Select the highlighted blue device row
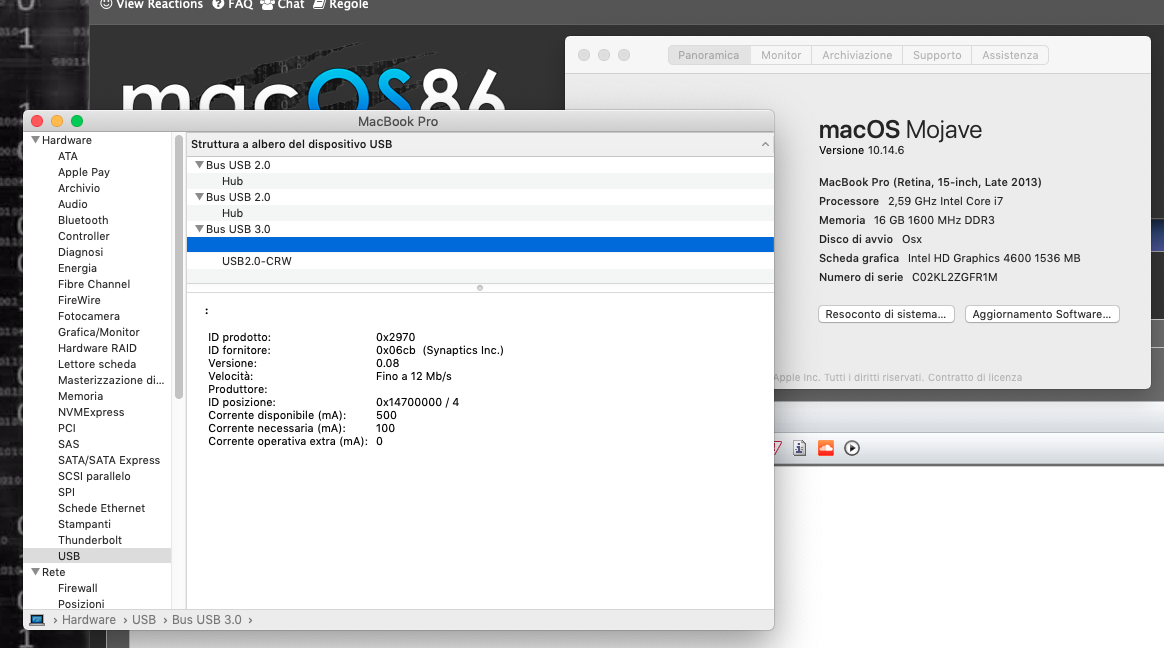The width and height of the screenshot is (1164, 648). tap(480, 245)
